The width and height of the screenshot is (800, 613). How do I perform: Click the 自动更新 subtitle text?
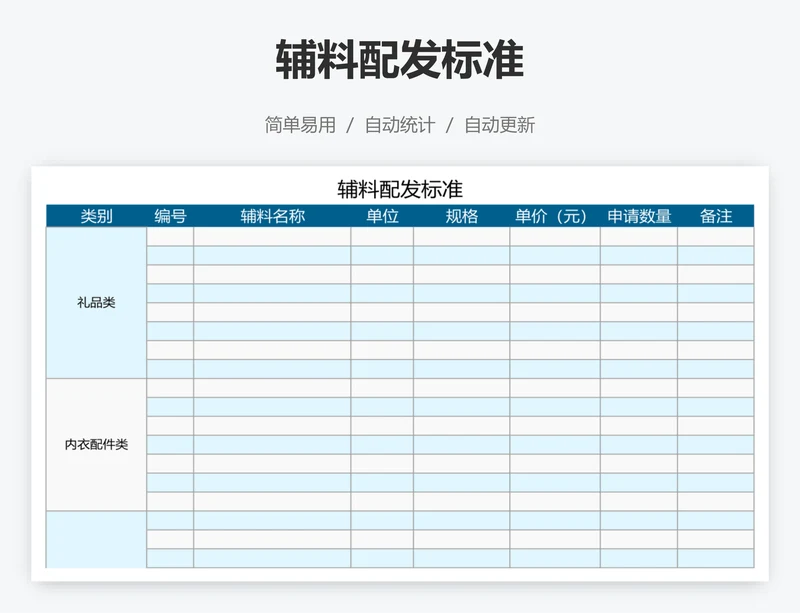(x=499, y=125)
